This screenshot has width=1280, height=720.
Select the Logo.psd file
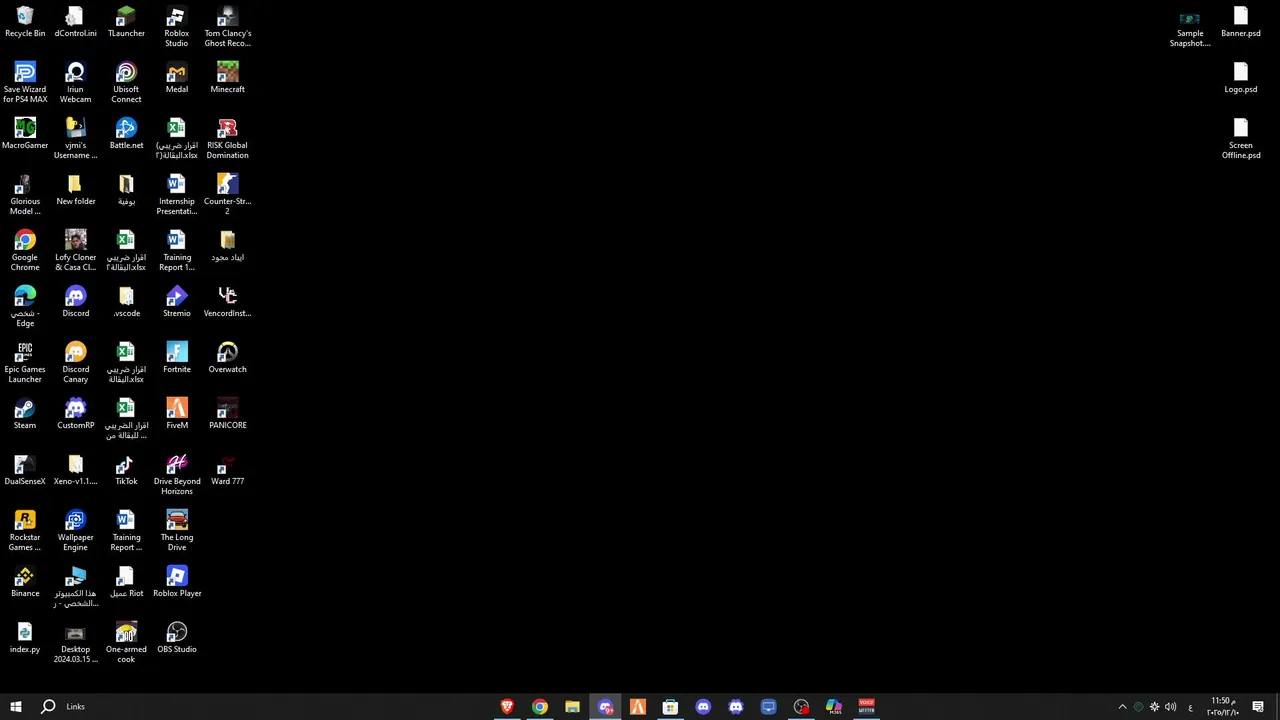click(1241, 79)
